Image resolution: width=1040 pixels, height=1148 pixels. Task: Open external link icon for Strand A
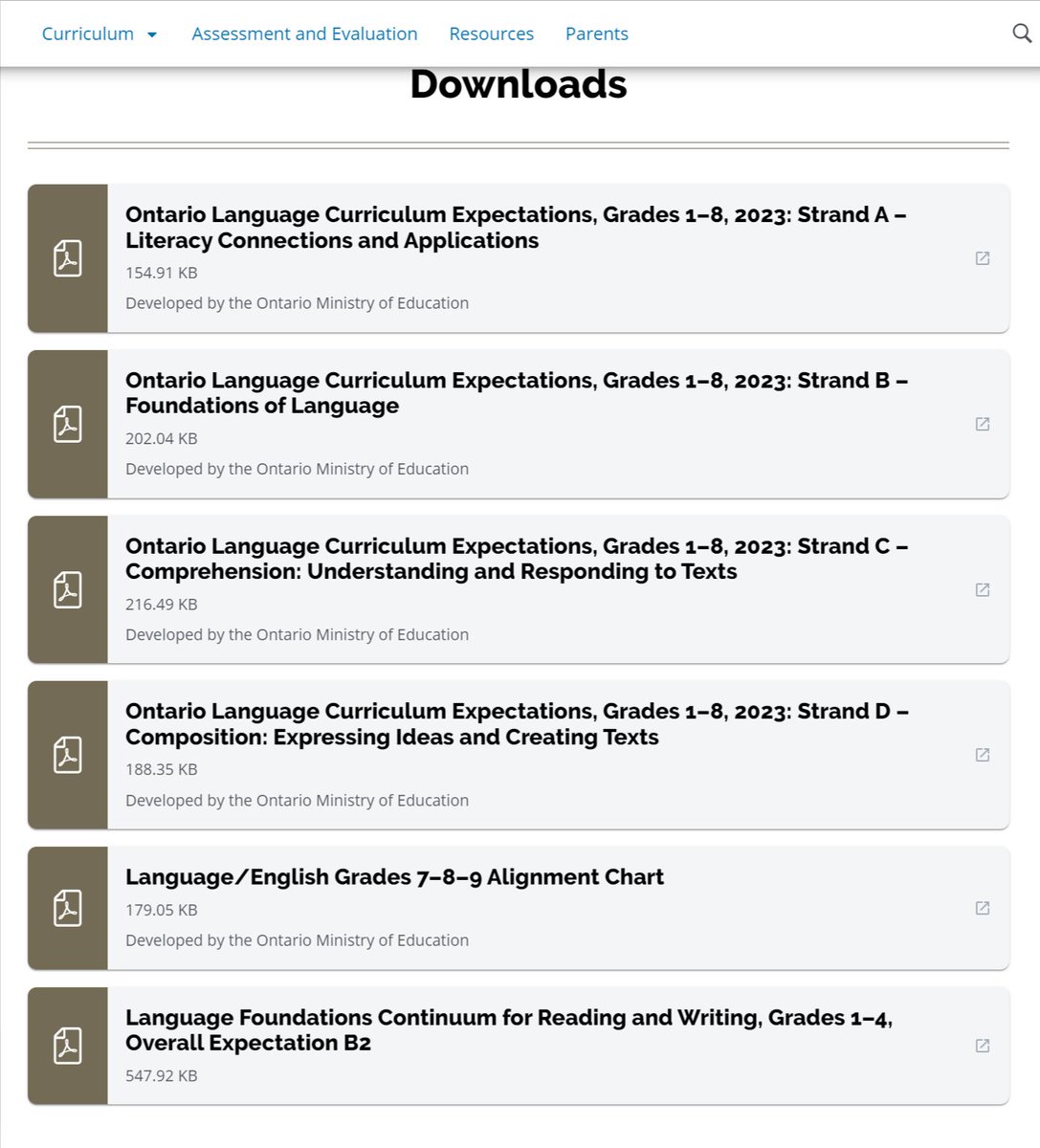[983, 258]
